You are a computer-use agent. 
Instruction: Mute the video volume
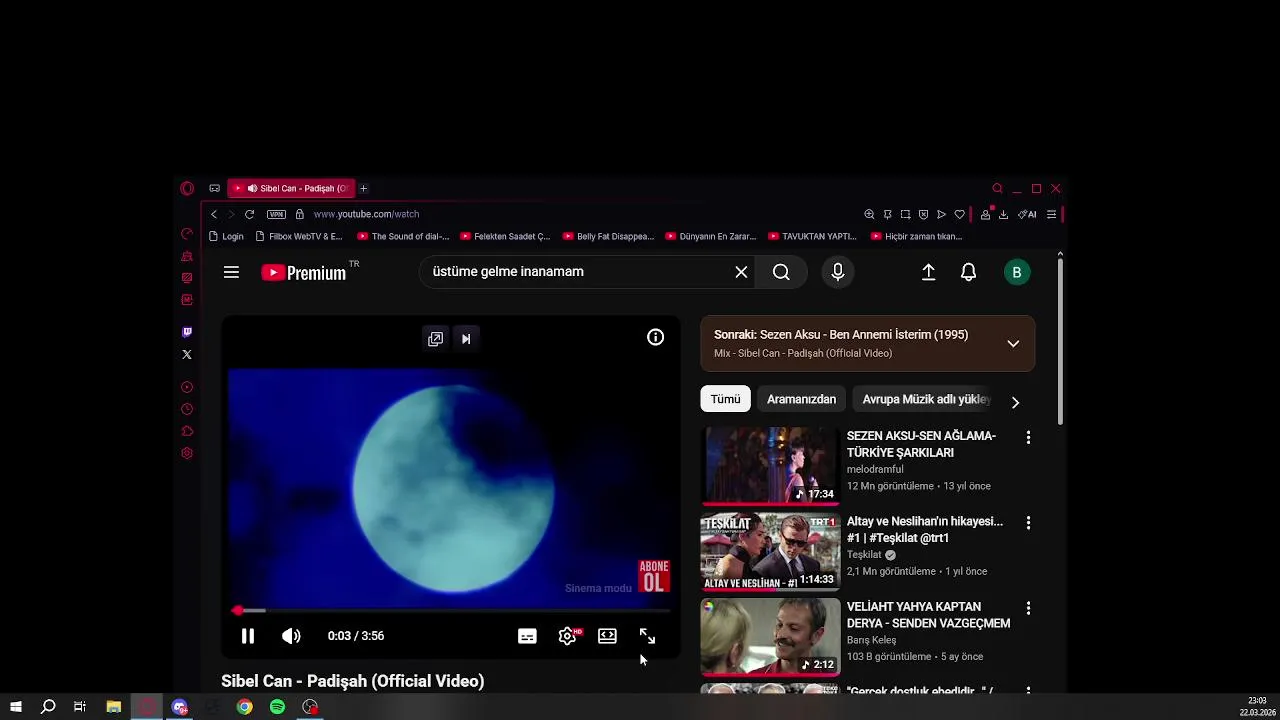[x=291, y=636]
